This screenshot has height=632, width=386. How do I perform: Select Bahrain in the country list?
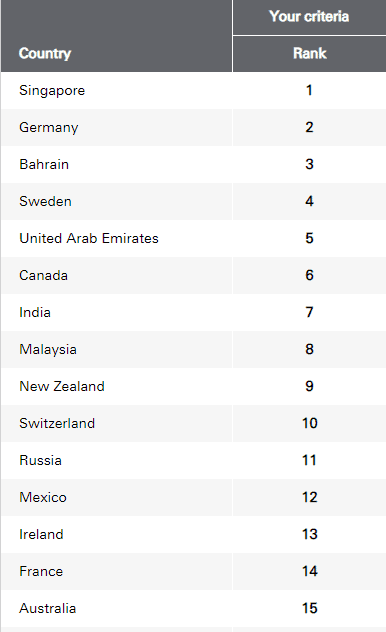coord(44,164)
